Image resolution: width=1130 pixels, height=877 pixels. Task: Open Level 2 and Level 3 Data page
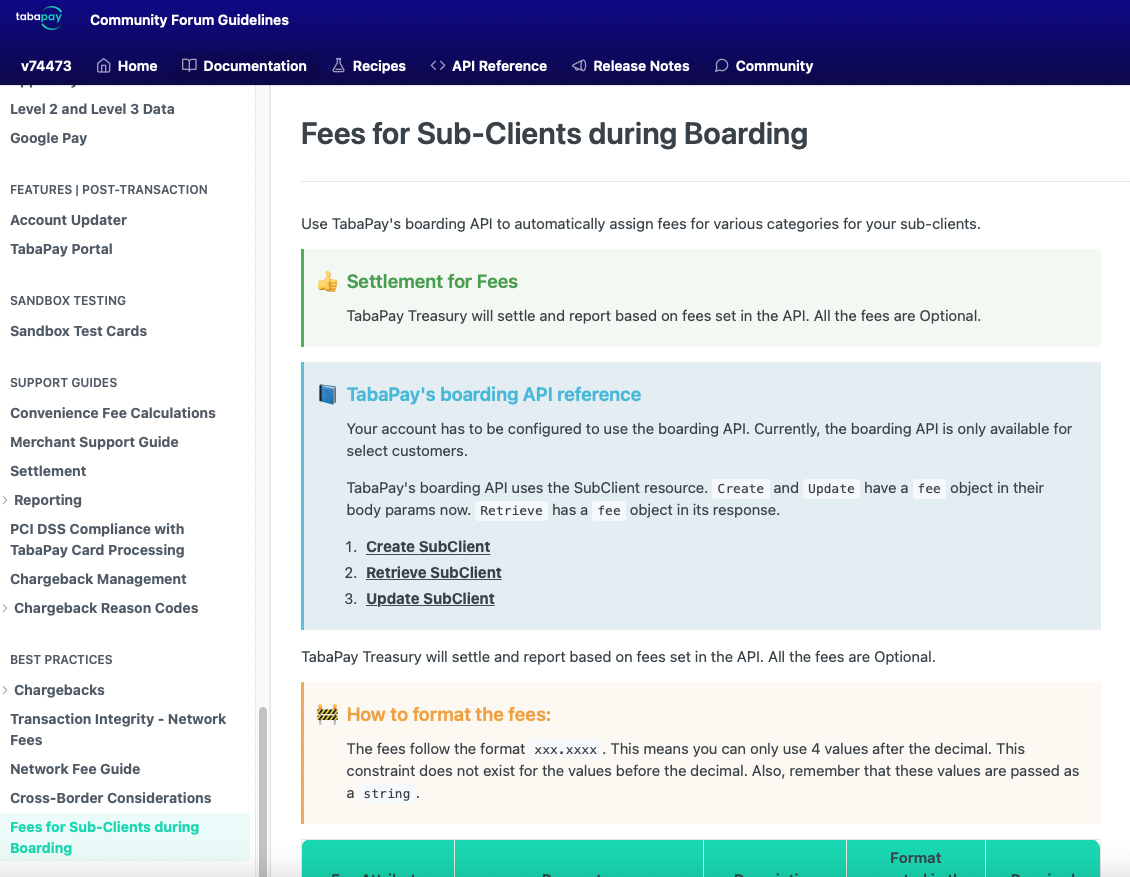click(x=92, y=109)
